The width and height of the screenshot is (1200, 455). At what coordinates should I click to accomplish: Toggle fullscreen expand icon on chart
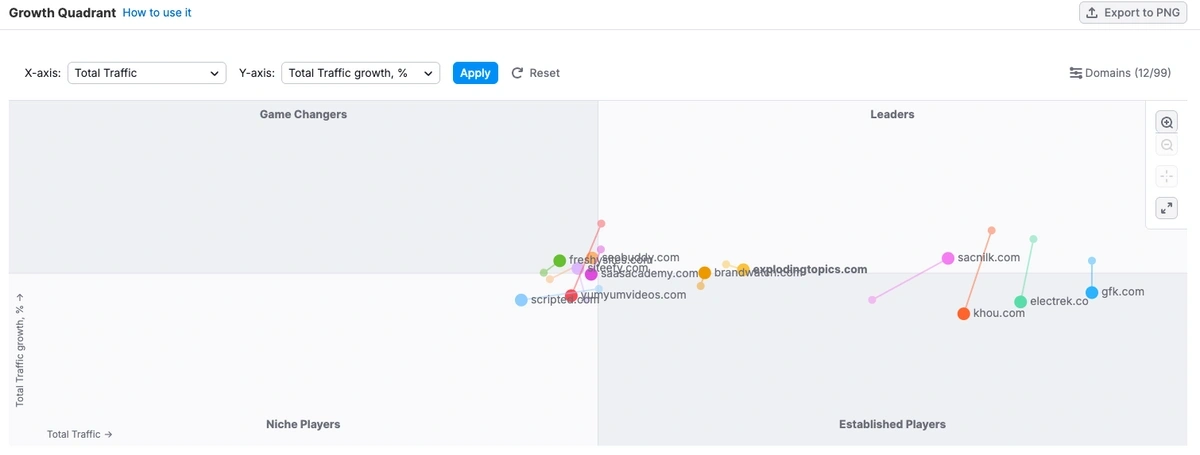[1166, 208]
